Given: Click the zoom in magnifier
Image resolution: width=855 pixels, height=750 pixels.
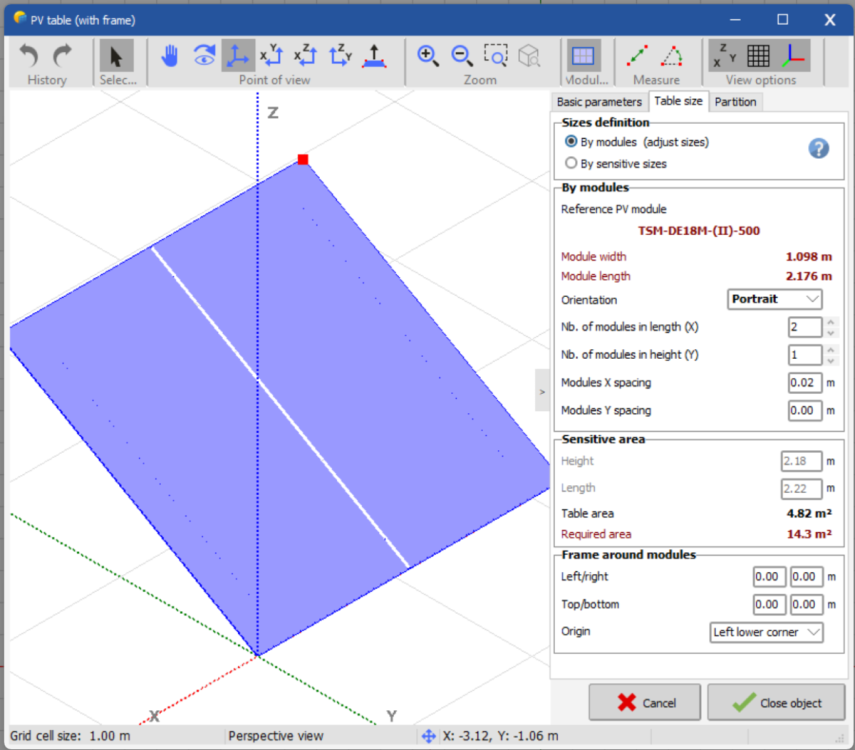Looking at the screenshot, I should click(428, 56).
